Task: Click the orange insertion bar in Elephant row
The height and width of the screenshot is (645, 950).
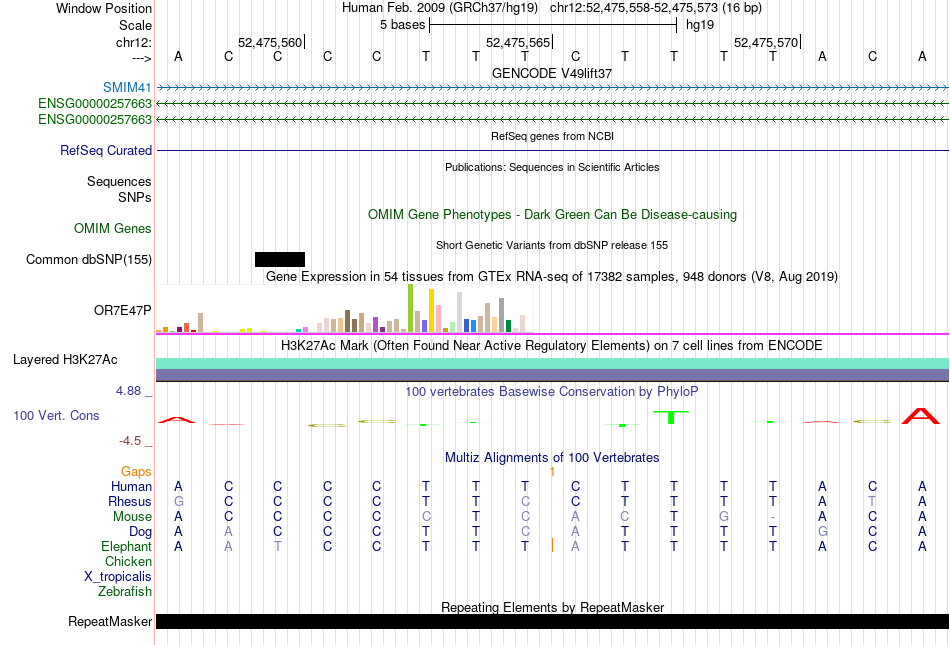Action: coord(552,546)
